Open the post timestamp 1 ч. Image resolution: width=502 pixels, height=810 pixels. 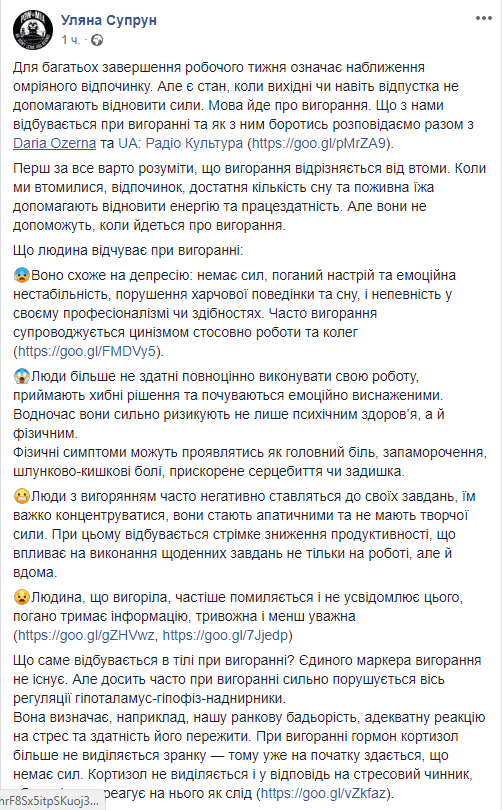pos(70,40)
